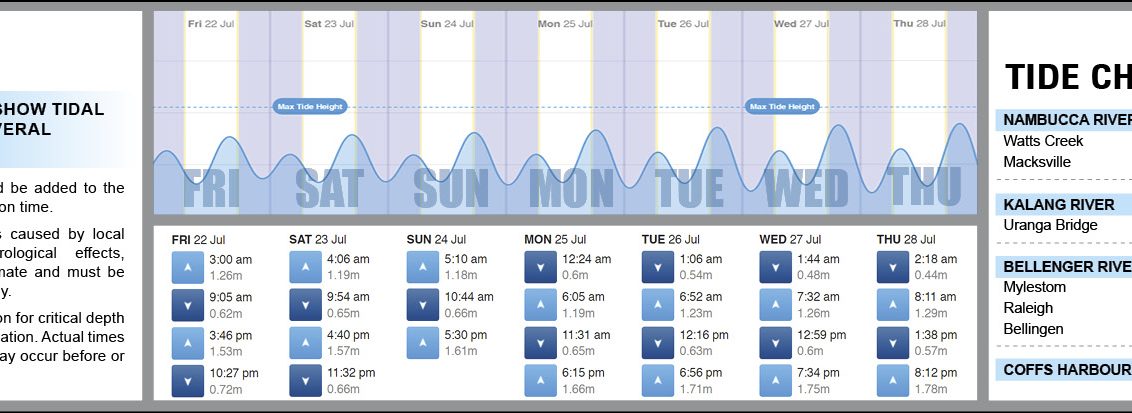Viewport: 1132px width, 413px height.
Task: Select Wednesday 7:34 pm high tide icon
Action: (x=774, y=381)
